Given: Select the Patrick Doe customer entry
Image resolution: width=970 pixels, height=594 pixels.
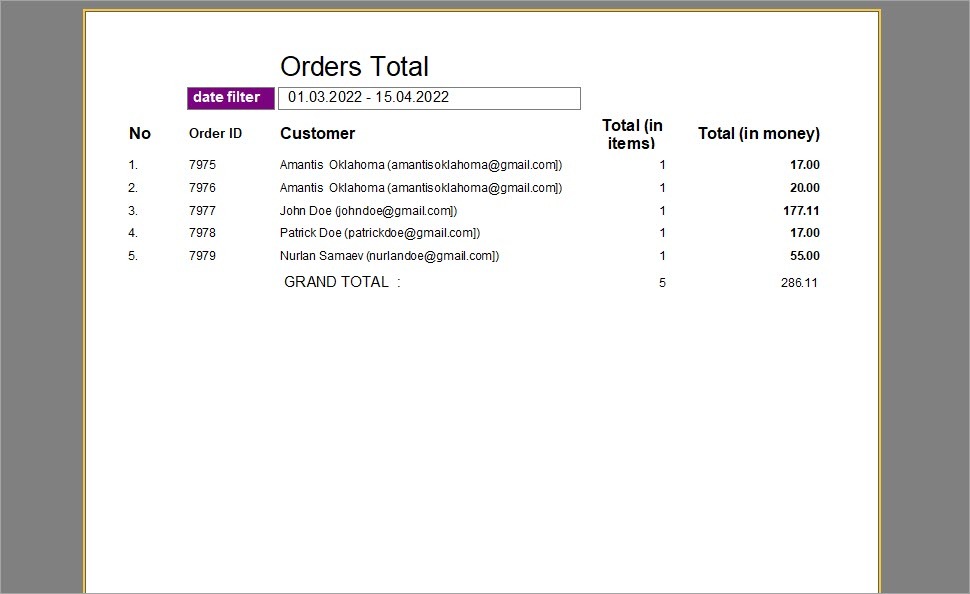Looking at the screenshot, I should click(379, 233).
